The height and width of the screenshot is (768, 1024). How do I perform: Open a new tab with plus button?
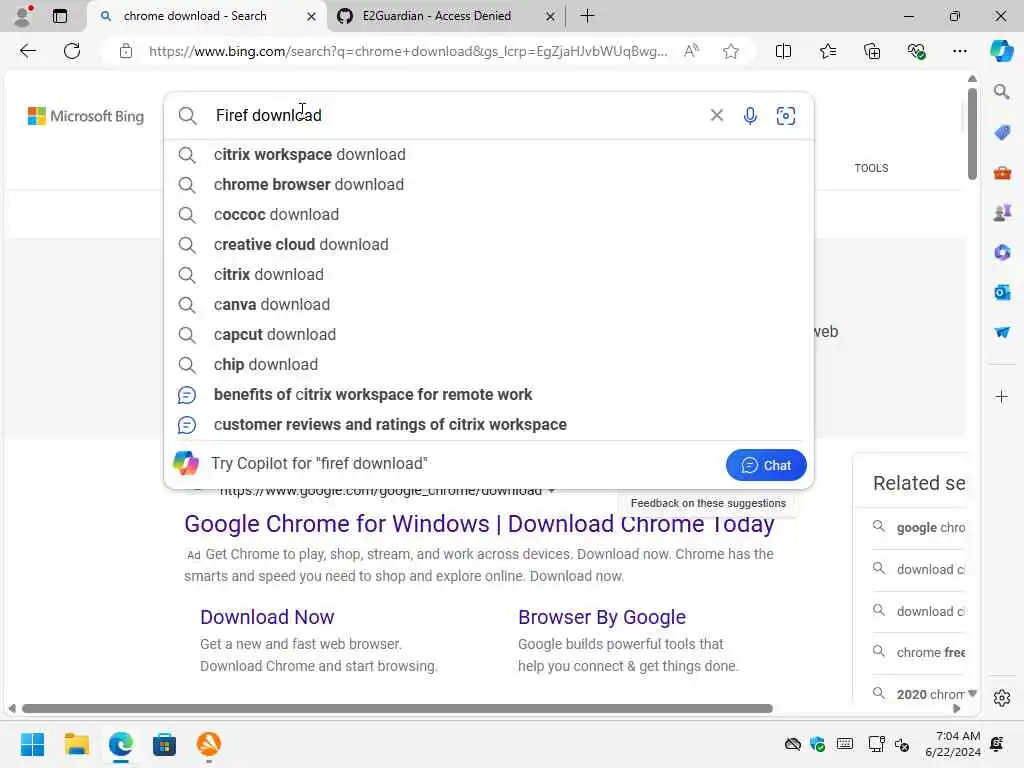pyautogui.click(x=587, y=16)
